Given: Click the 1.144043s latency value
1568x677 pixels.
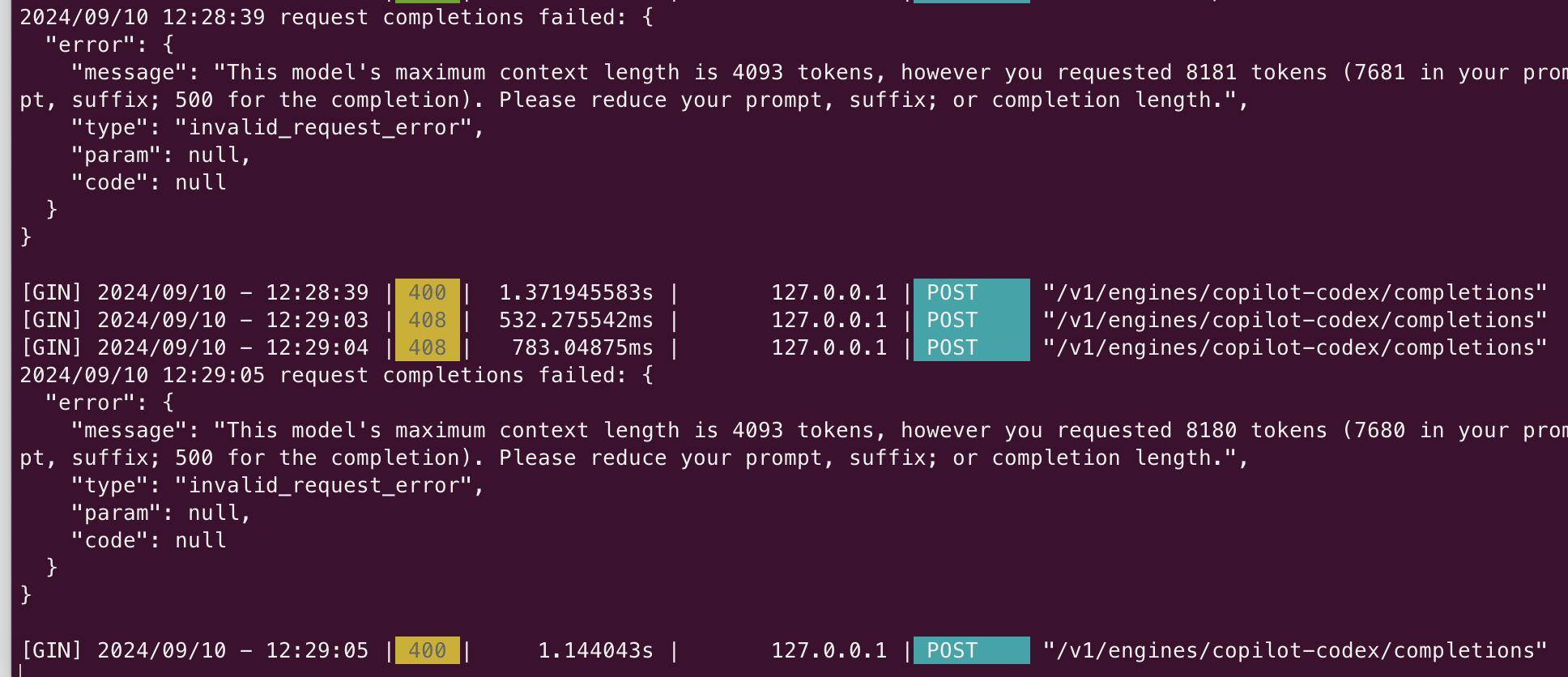Looking at the screenshot, I should 595,650.
